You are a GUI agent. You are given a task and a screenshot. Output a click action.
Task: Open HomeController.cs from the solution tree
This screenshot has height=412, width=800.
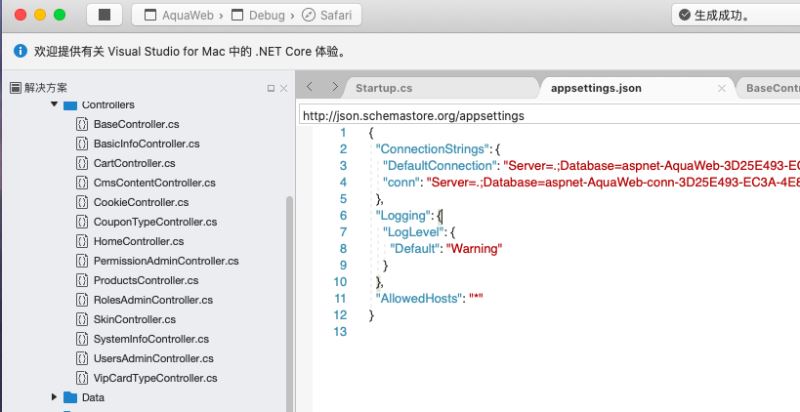(x=138, y=241)
